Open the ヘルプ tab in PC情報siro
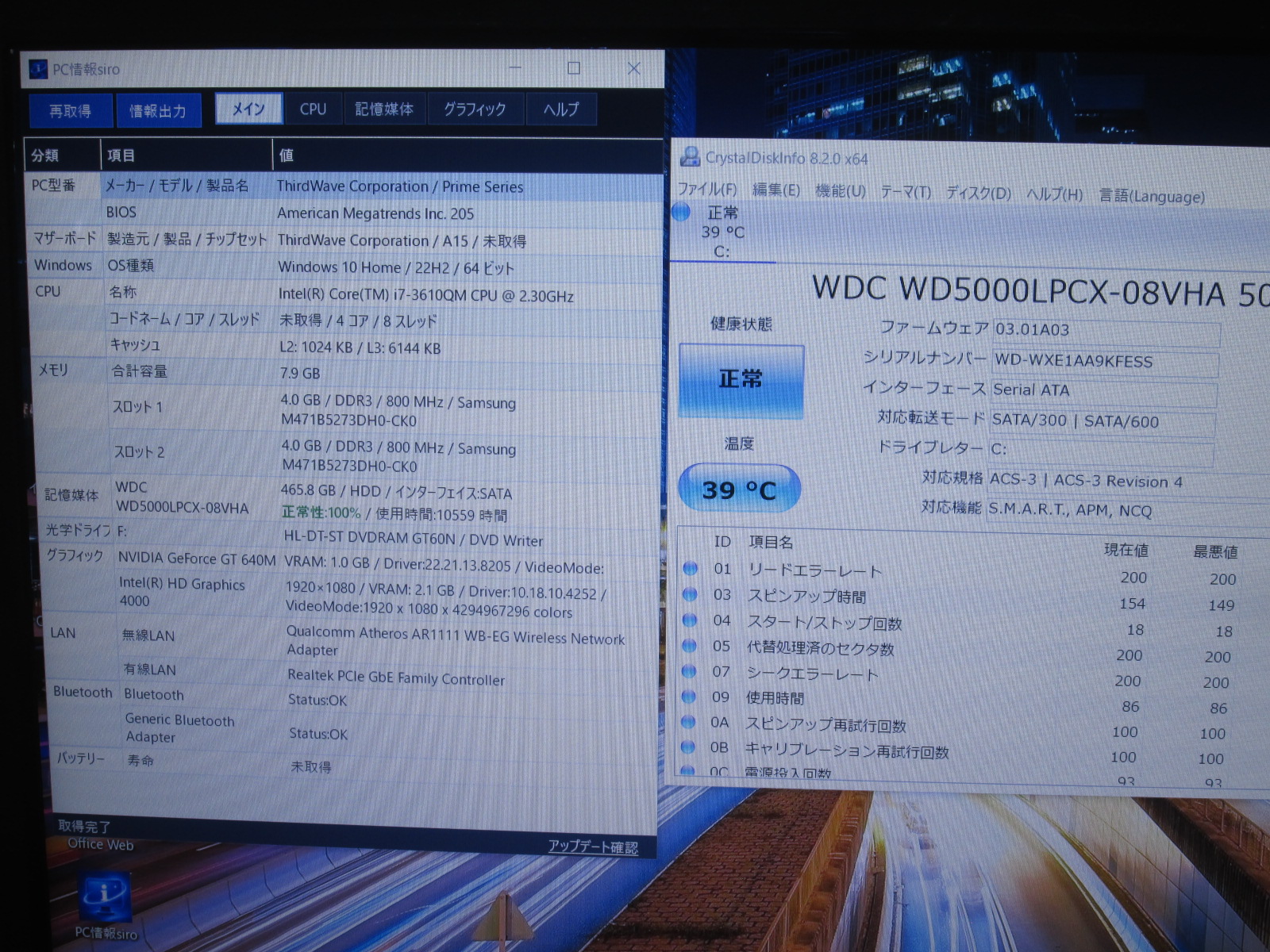1270x952 pixels. (x=561, y=109)
